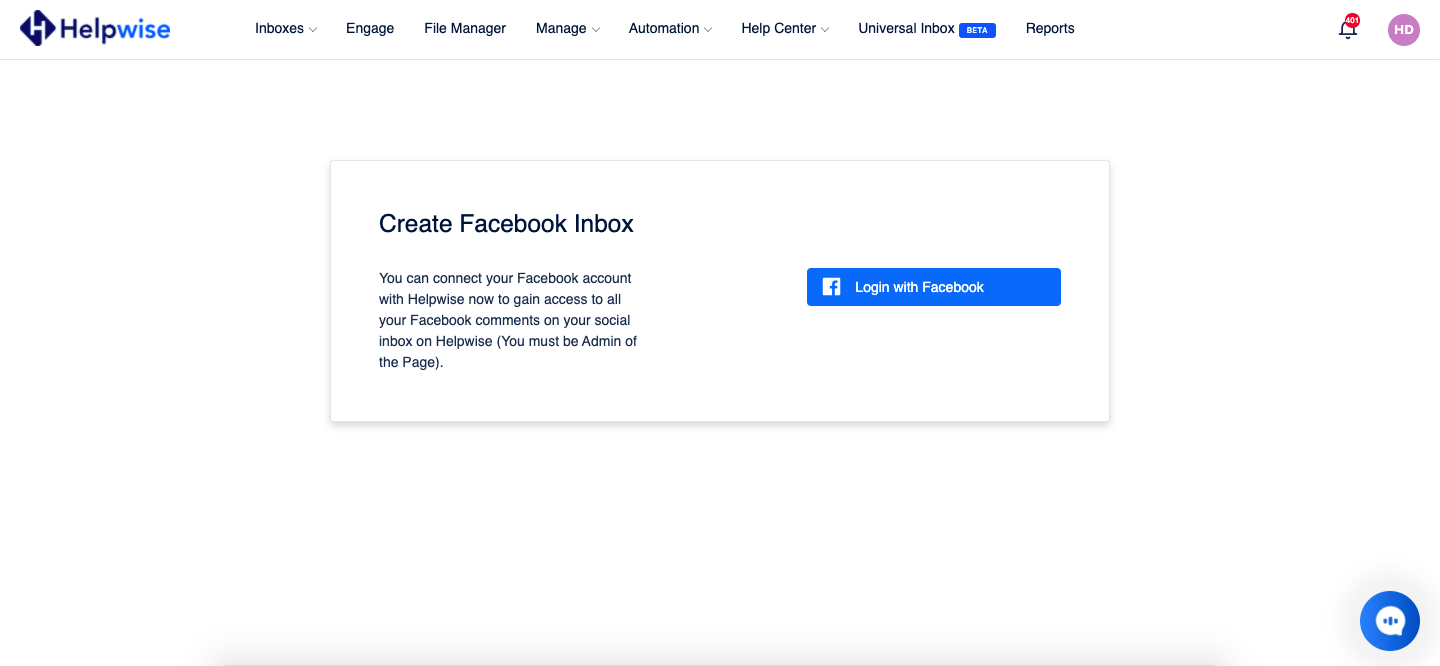Click Login with Facebook button

tap(934, 287)
